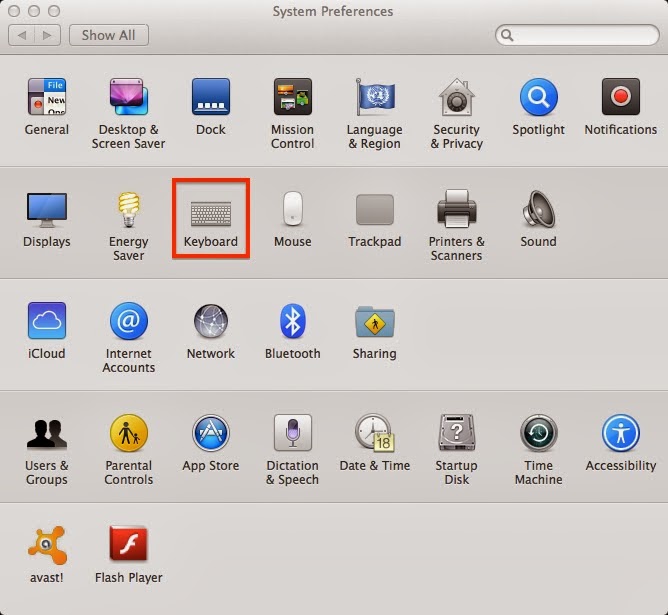Click the magnifier icon in search field

(507, 35)
